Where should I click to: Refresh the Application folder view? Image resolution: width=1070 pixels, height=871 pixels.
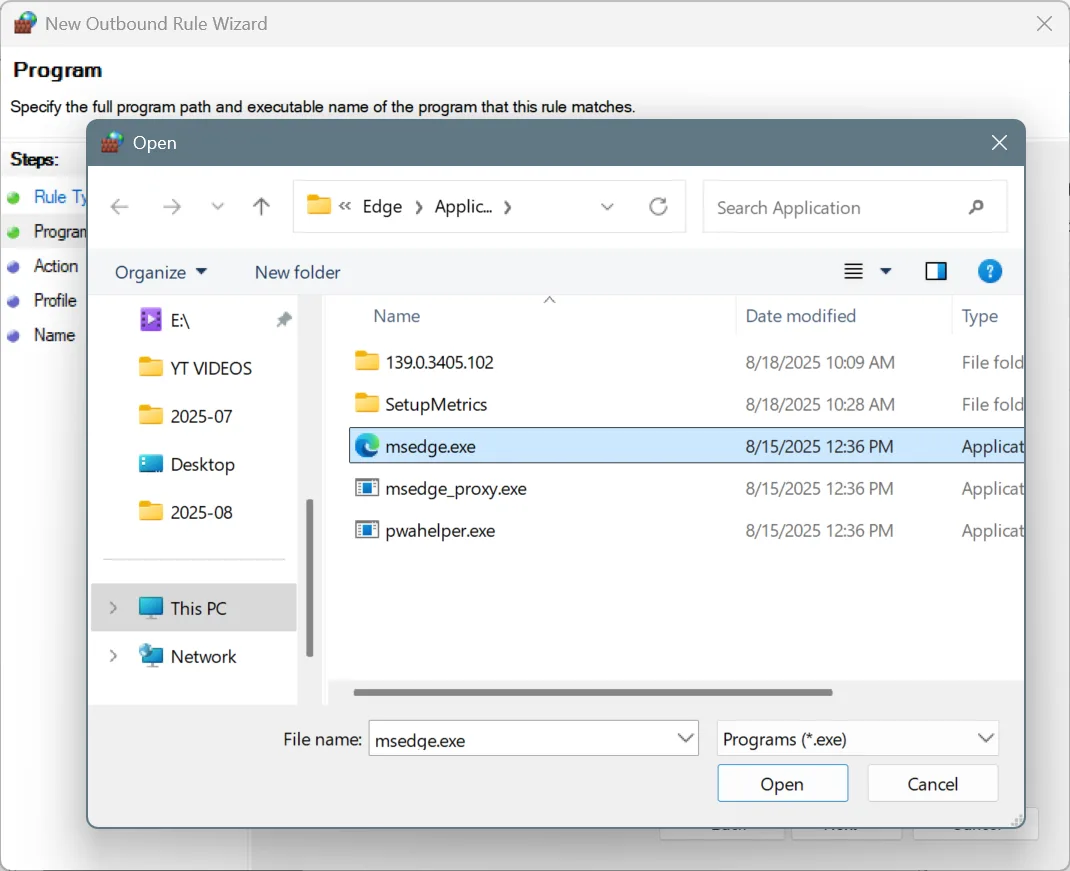[x=658, y=206]
